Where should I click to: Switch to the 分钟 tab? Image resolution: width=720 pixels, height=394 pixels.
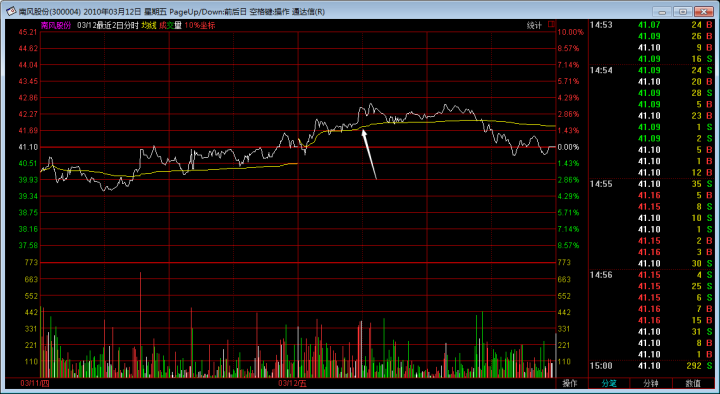pyautogui.click(x=651, y=383)
